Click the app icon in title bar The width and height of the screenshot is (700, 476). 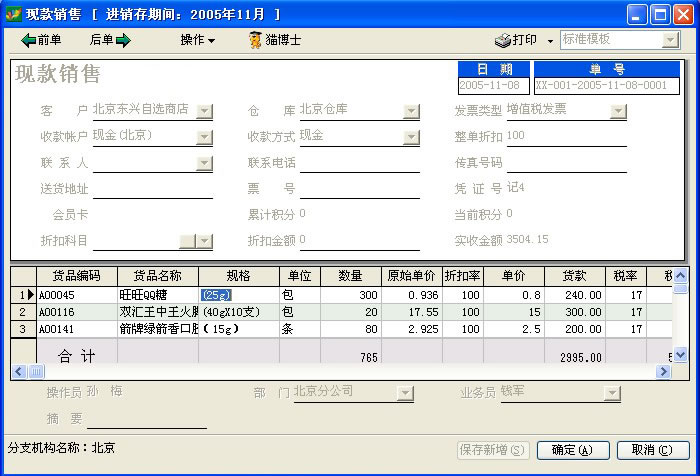pyautogui.click(x=13, y=14)
